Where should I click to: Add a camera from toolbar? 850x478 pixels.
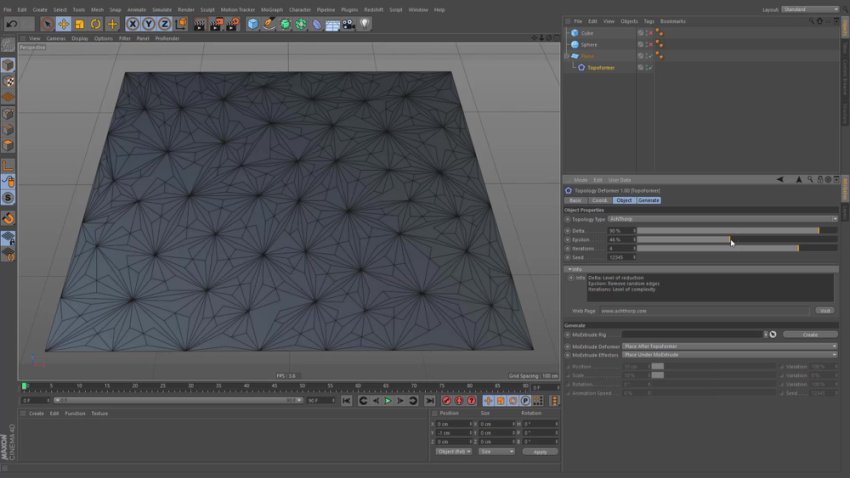coord(349,24)
